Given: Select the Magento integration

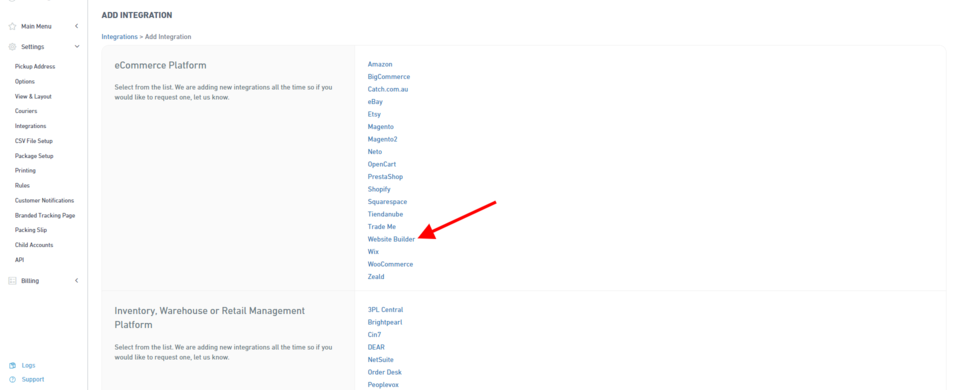Looking at the screenshot, I should pyautogui.click(x=381, y=127).
